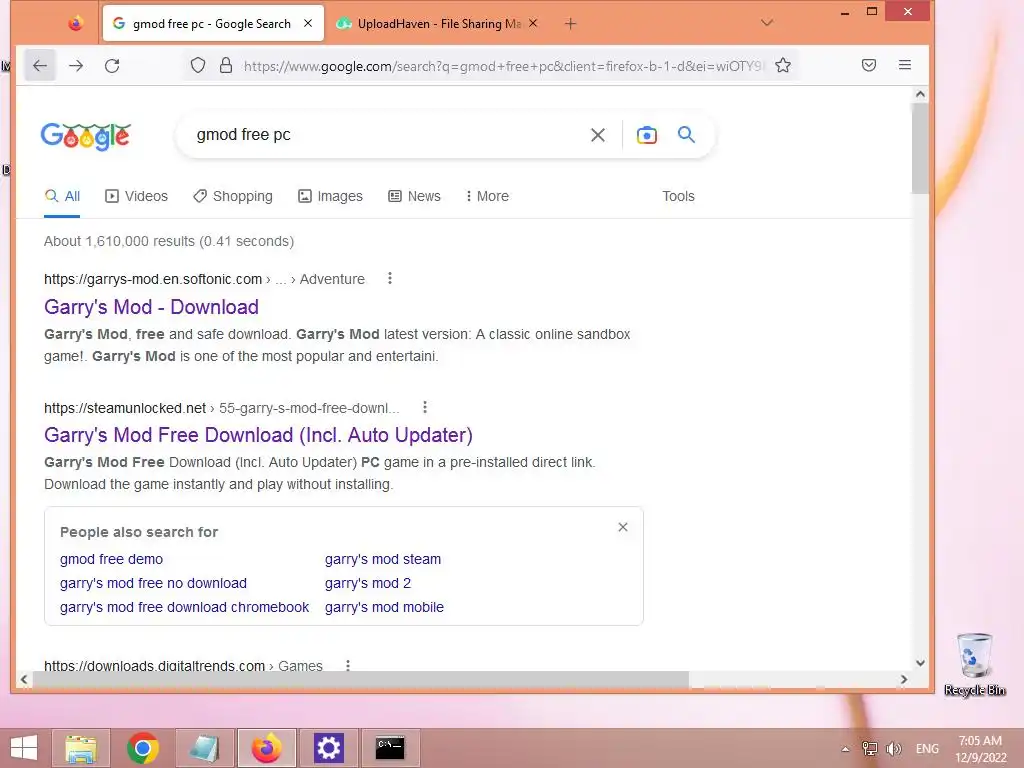
Task: Click the scroll up arrow of the page
Action: pyautogui.click(x=920, y=94)
